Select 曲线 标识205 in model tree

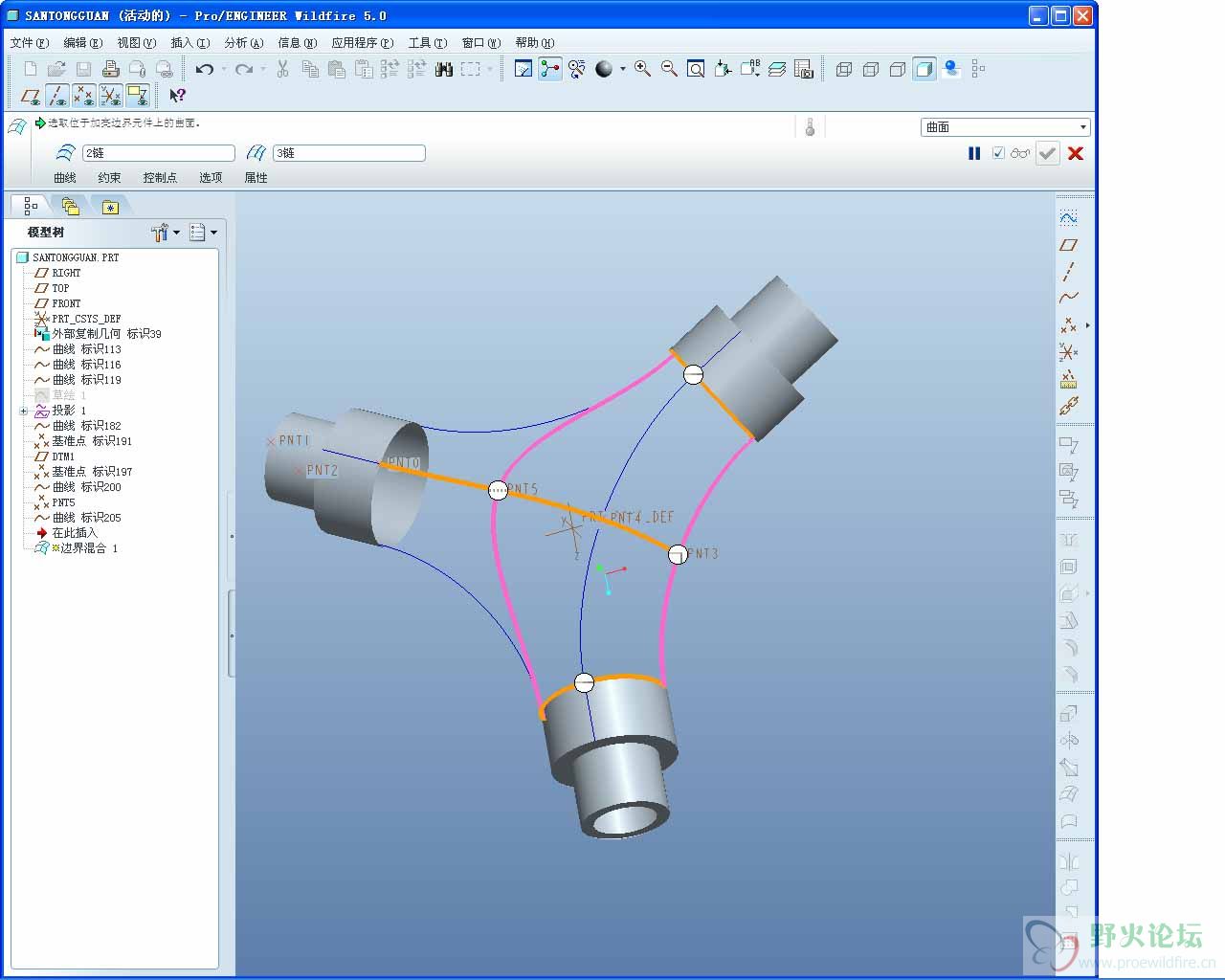pos(78,518)
